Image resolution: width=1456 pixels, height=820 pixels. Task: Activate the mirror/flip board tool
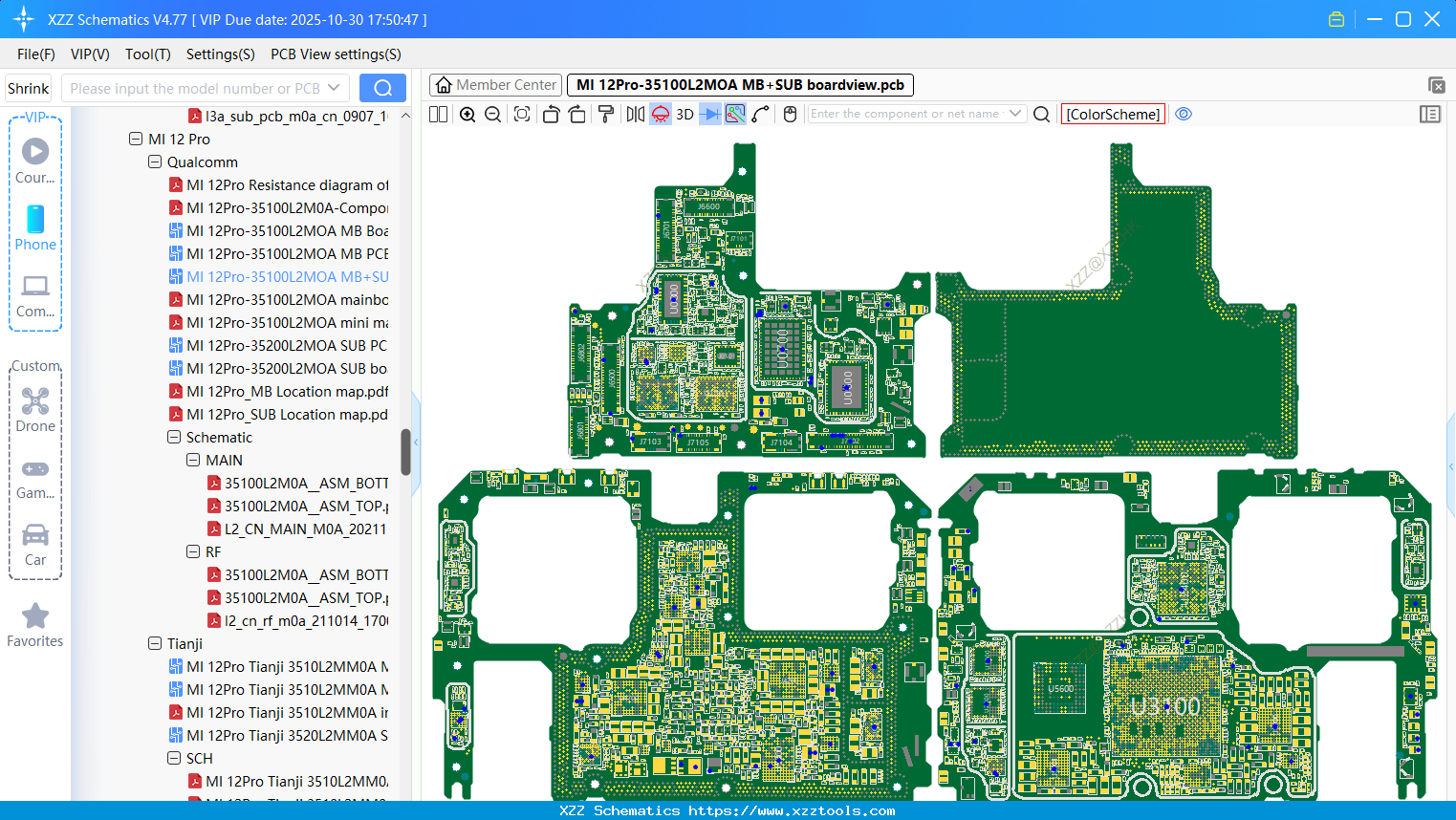point(633,114)
